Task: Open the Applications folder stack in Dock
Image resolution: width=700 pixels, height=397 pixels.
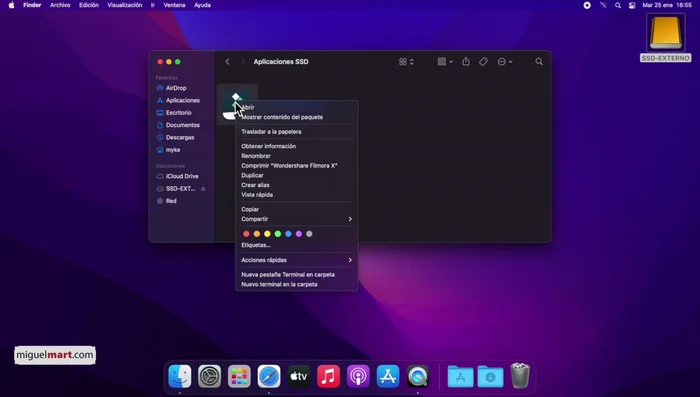Action: (460, 376)
